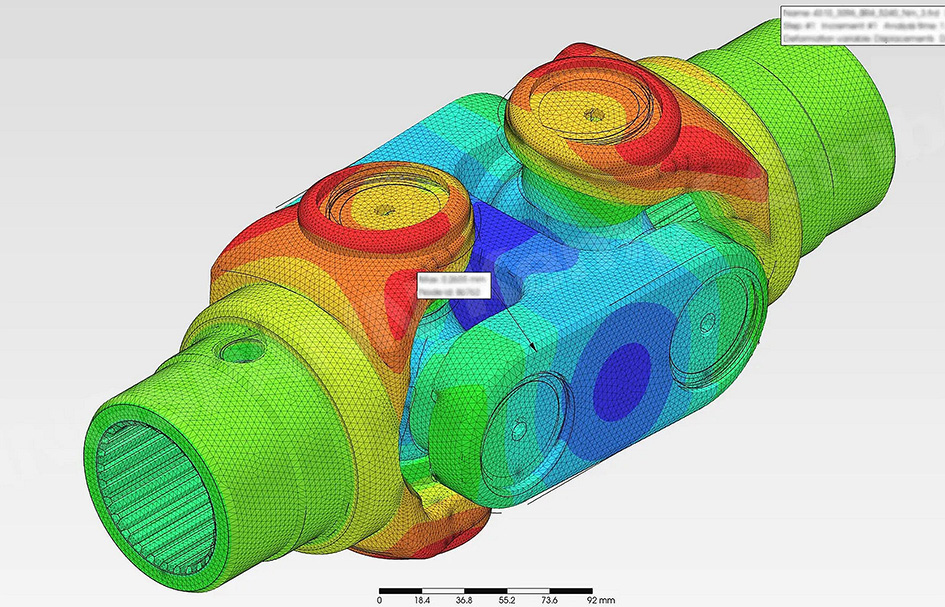Select the Max displacement node annotation label
Image resolution: width=945 pixels, height=607 pixels.
[454, 285]
